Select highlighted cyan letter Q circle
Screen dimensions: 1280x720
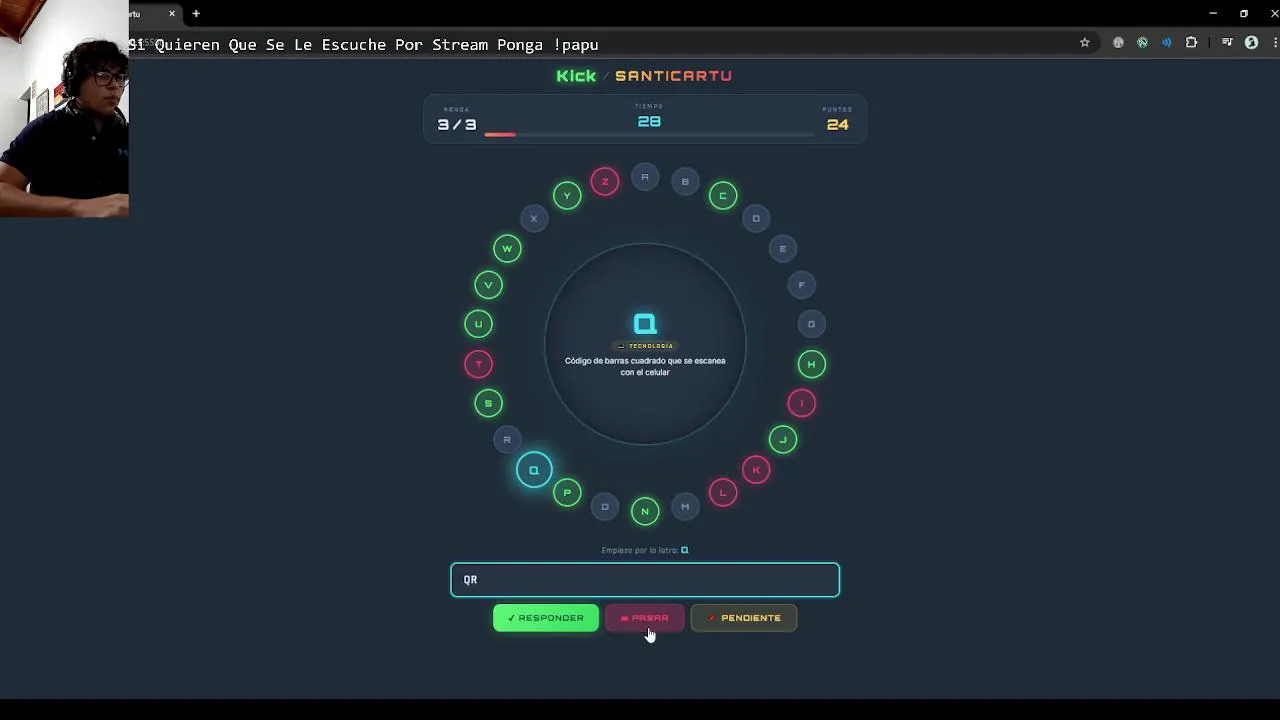534,470
